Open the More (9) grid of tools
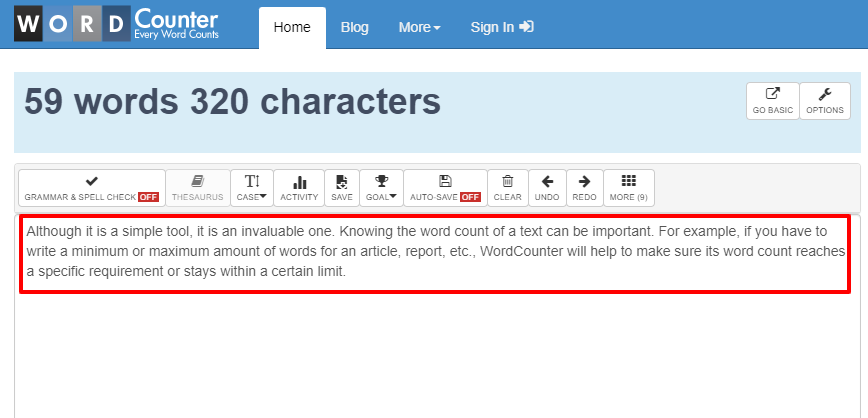The image size is (868, 418). coord(629,187)
